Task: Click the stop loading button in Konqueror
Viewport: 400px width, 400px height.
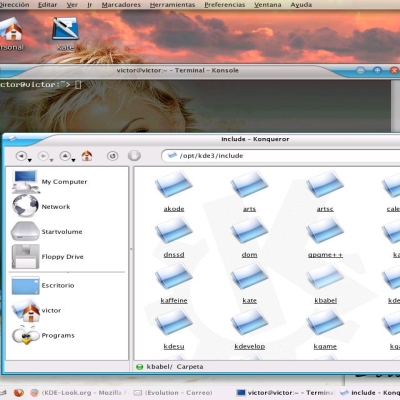Action: pyautogui.click(x=134, y=156)
